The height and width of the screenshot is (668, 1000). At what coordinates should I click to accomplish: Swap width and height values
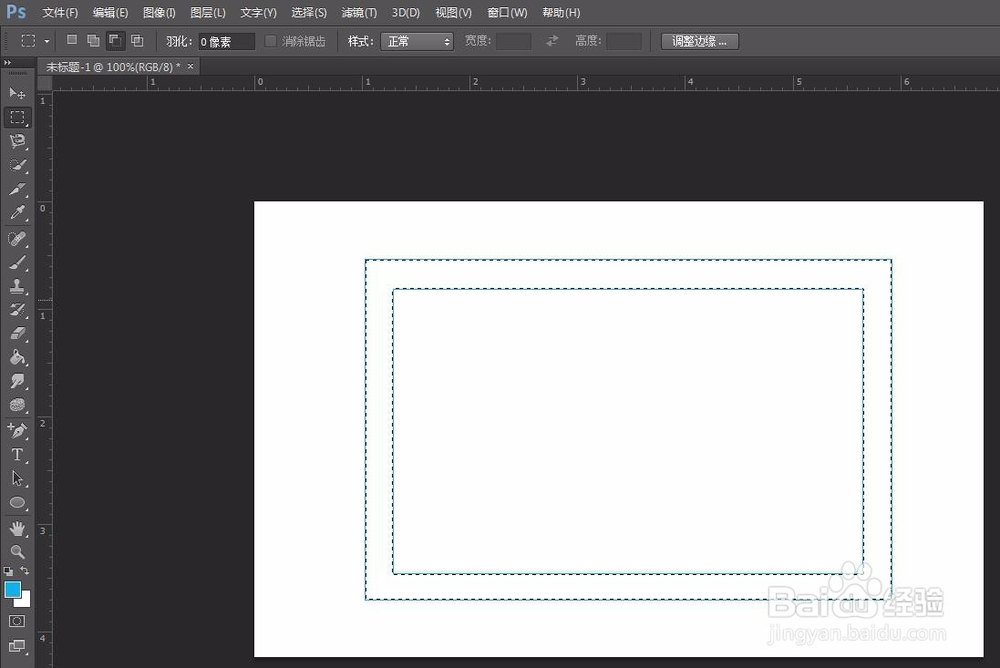coord(552,41)
